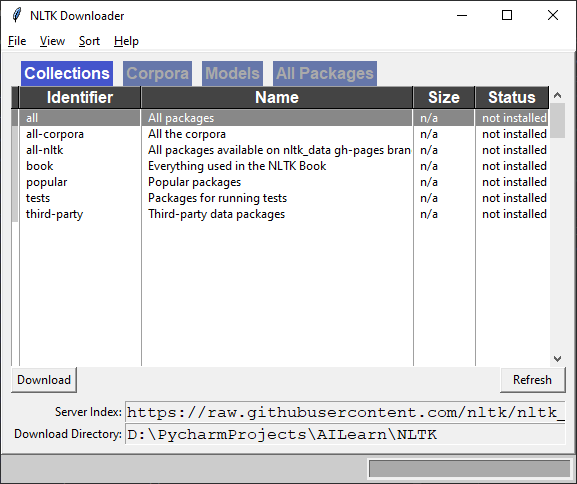This screenshot has width=577, height=484.
Task: Click the Download button
Action: [x=44, y=380]
